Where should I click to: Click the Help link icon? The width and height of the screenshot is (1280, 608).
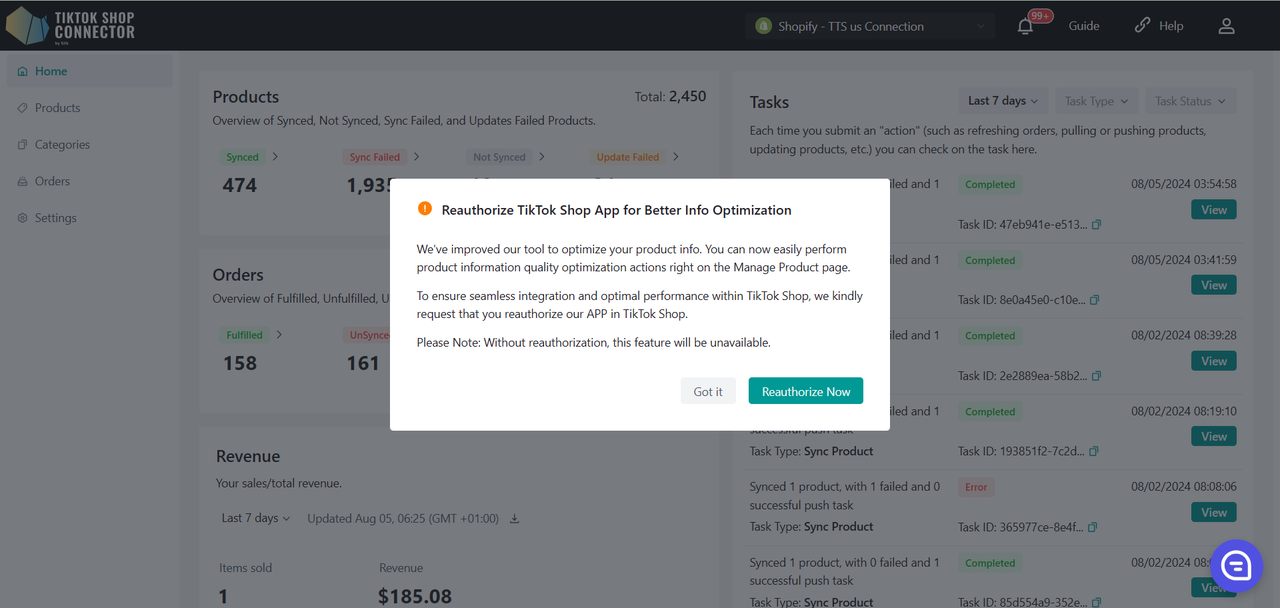(1142, 26)
